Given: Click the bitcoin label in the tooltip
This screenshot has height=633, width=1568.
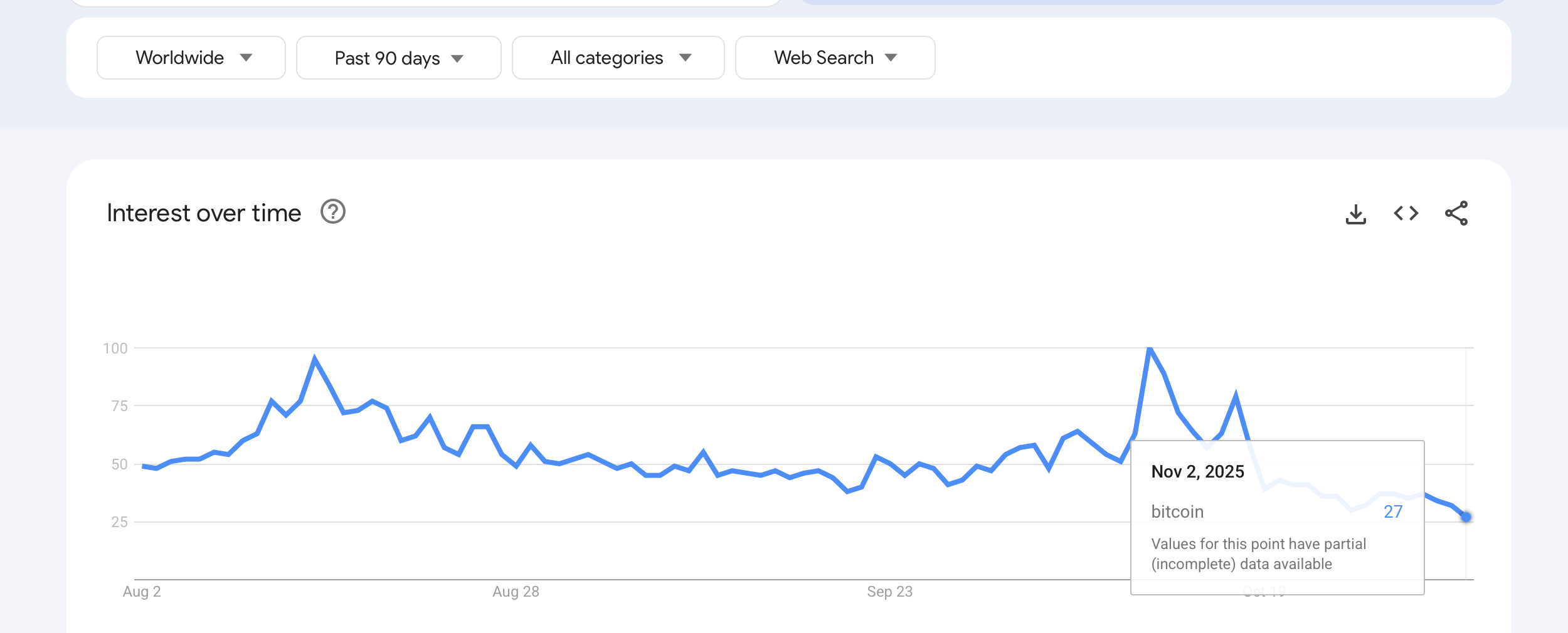Looking at the screenshot, I should pos(1177,511).
